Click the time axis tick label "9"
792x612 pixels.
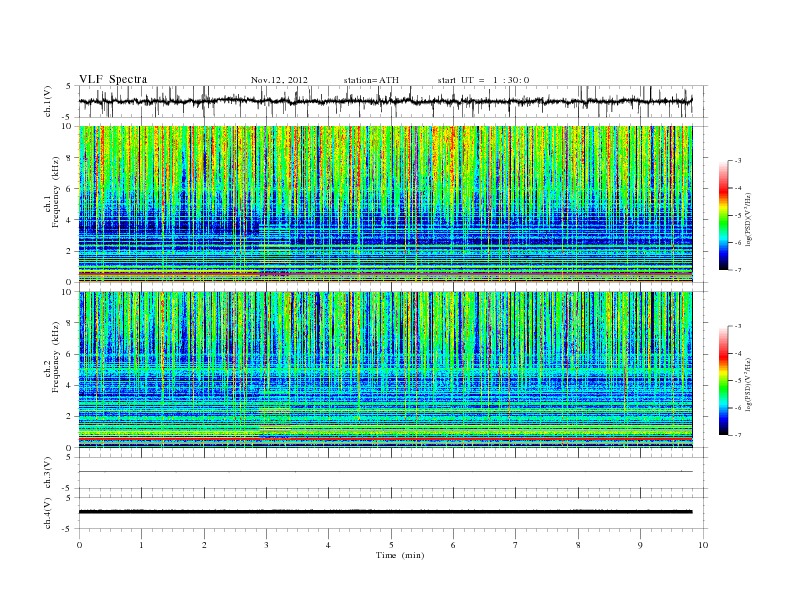640,545
